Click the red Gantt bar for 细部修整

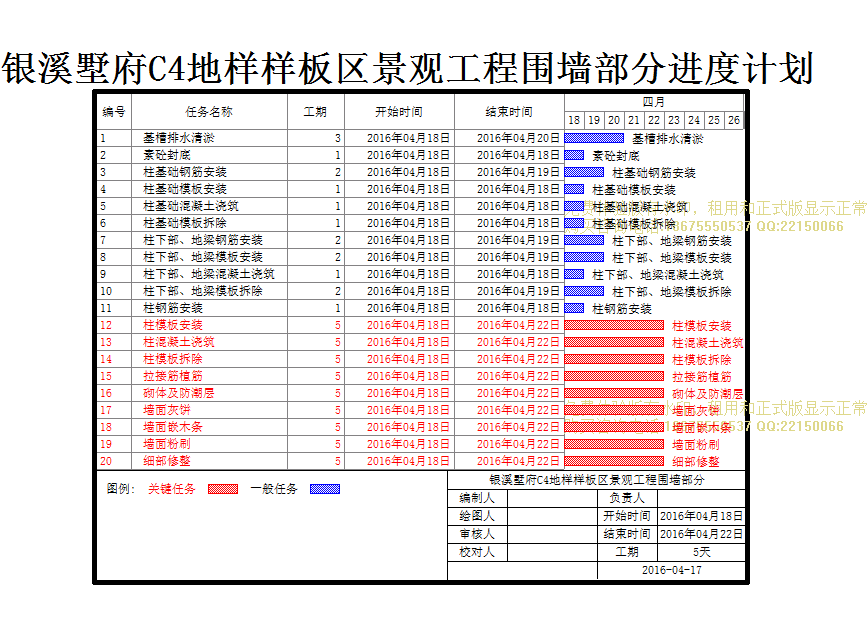pos(614,461)
